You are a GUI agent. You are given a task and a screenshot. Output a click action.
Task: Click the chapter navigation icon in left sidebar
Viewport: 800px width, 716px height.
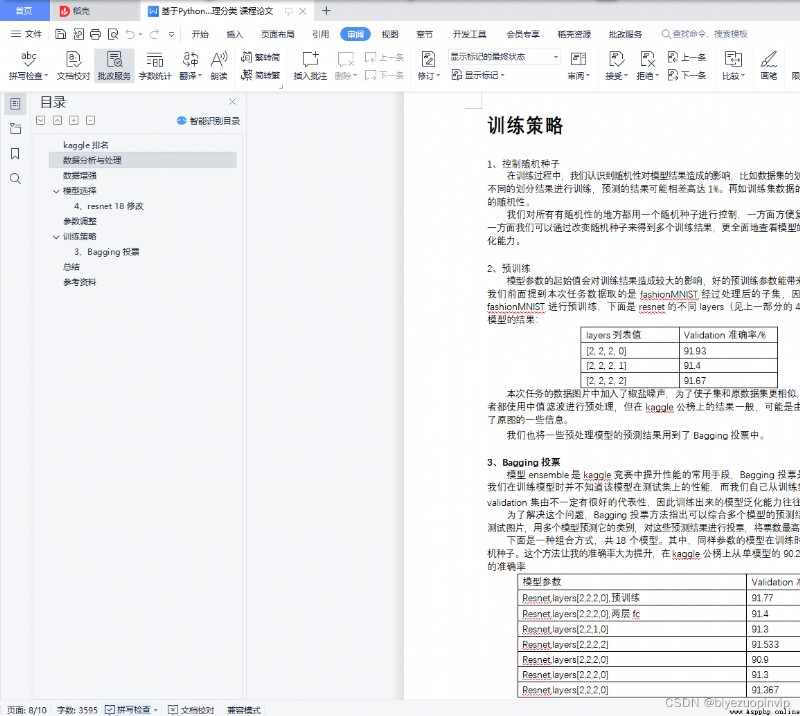15,129
